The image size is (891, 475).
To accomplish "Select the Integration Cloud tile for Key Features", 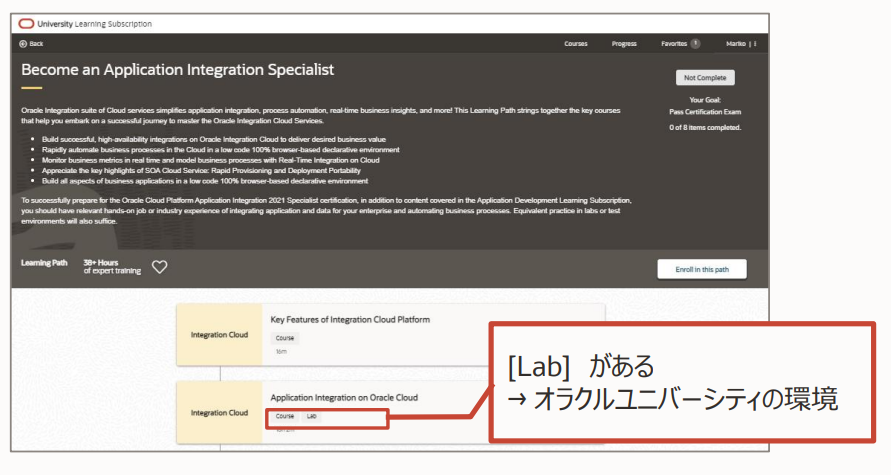I will tap(219, 335).
